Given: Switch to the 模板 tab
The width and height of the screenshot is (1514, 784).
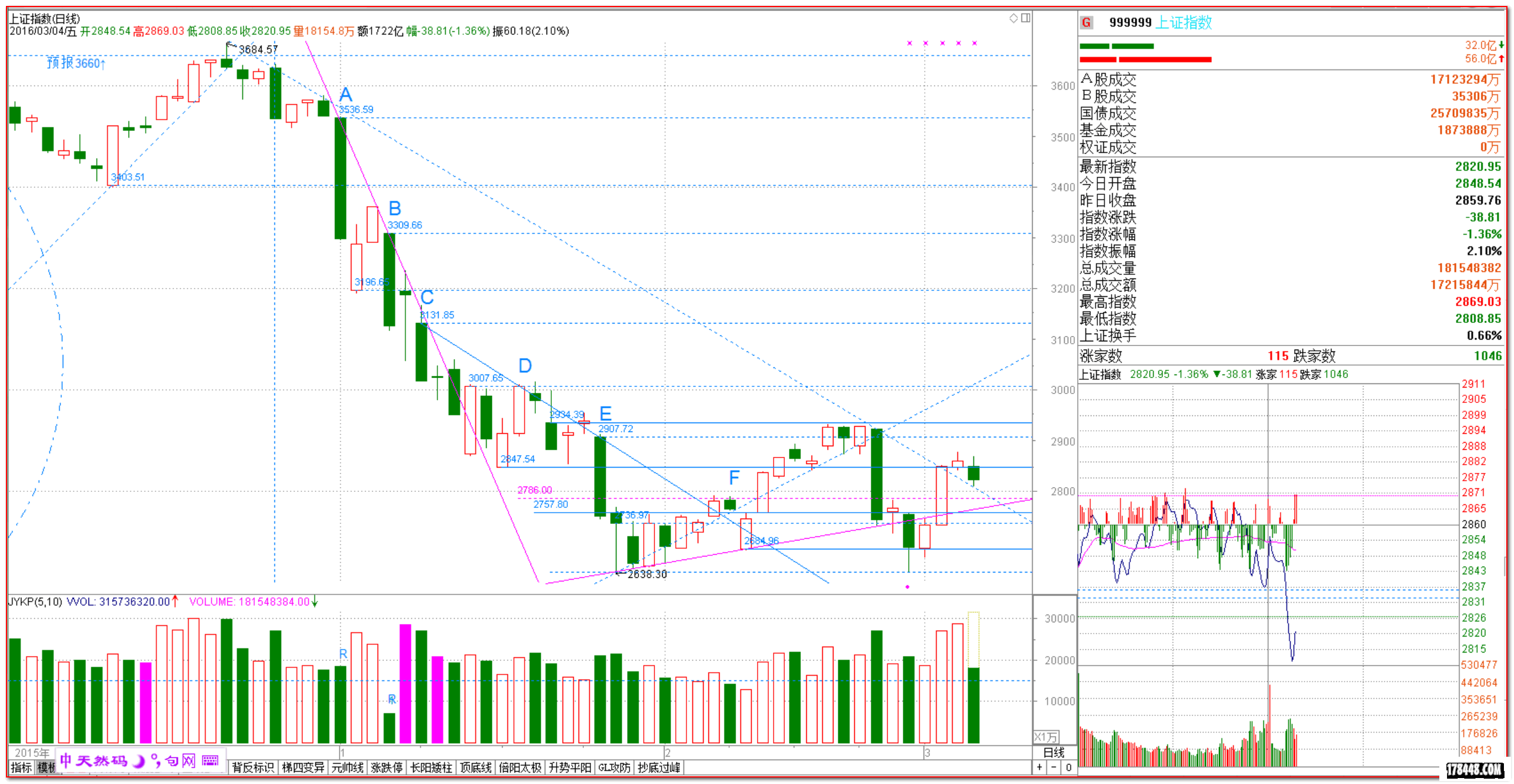Looking at the screenshot, I should 46,767.
